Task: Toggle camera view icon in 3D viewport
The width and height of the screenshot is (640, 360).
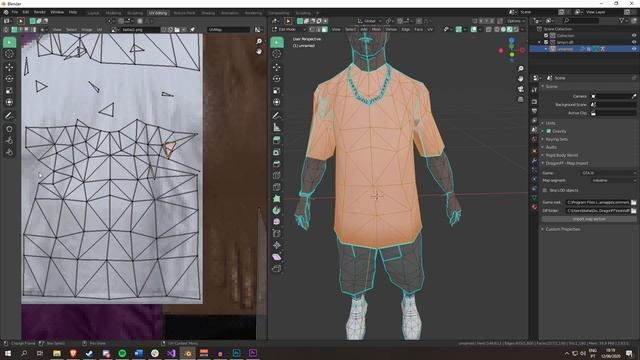Action: pos(520,89)
